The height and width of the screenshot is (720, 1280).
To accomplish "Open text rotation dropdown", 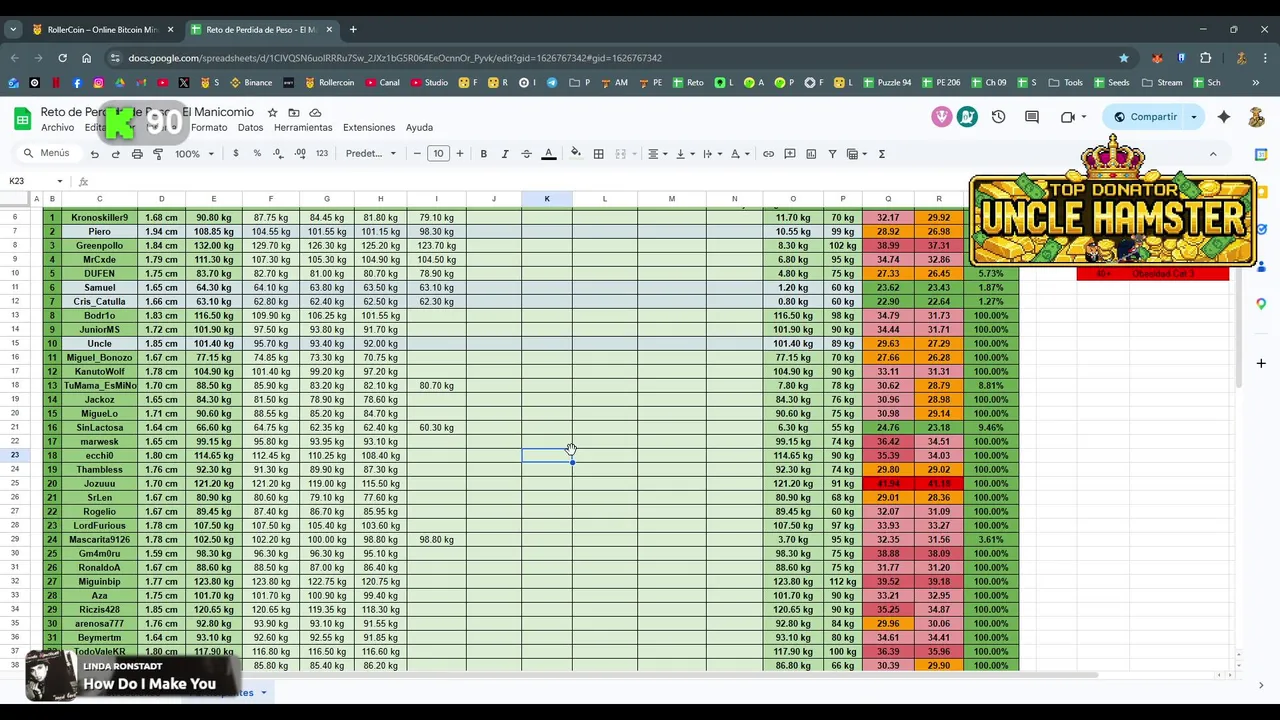I will (739, 154).
